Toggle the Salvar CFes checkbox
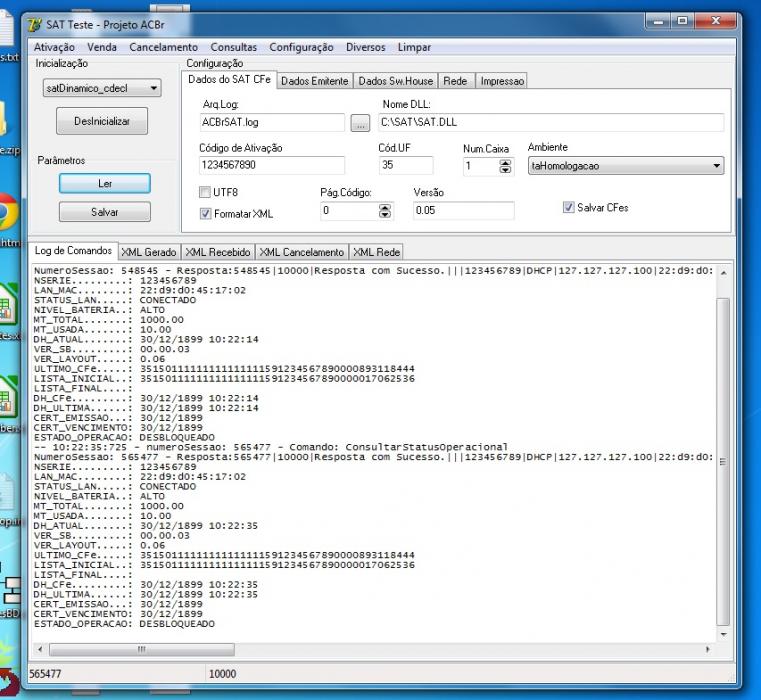The width and height of the screenshot is (761, 700). click(x=568, y=208)
